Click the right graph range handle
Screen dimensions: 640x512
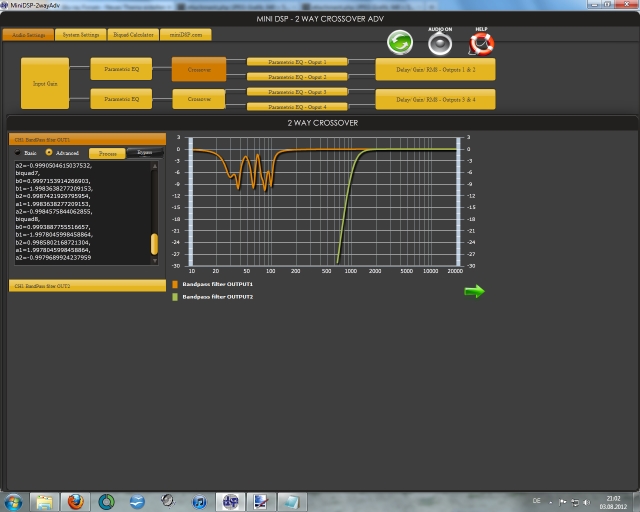(458, 202)
